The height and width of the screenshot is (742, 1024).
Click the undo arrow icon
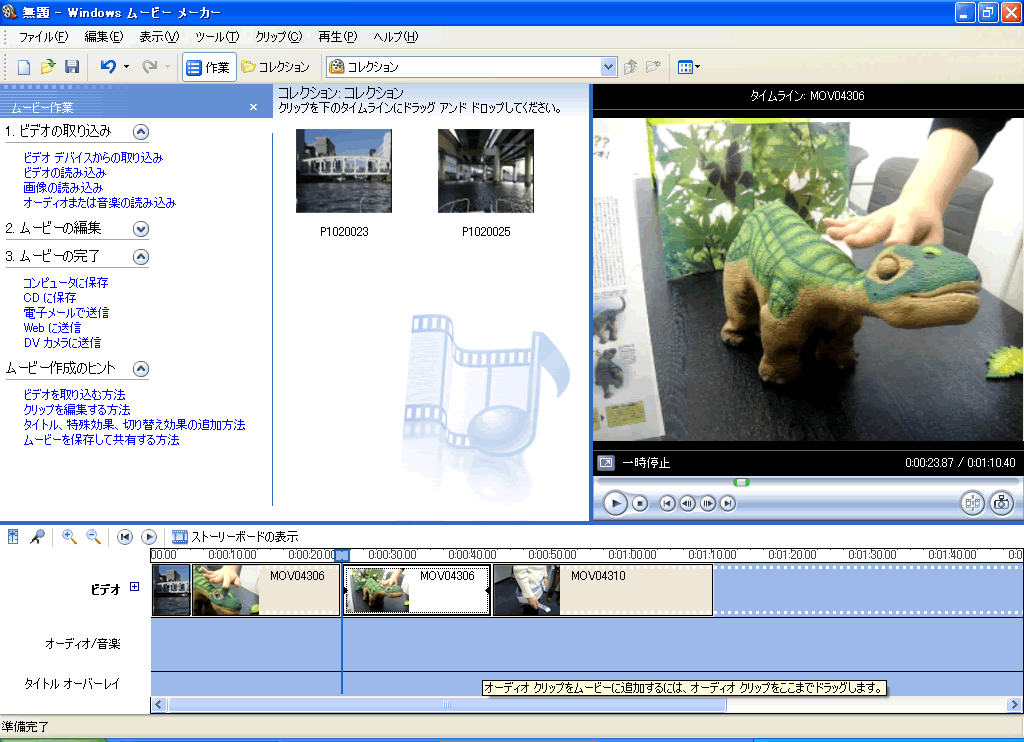pos(108,67)
